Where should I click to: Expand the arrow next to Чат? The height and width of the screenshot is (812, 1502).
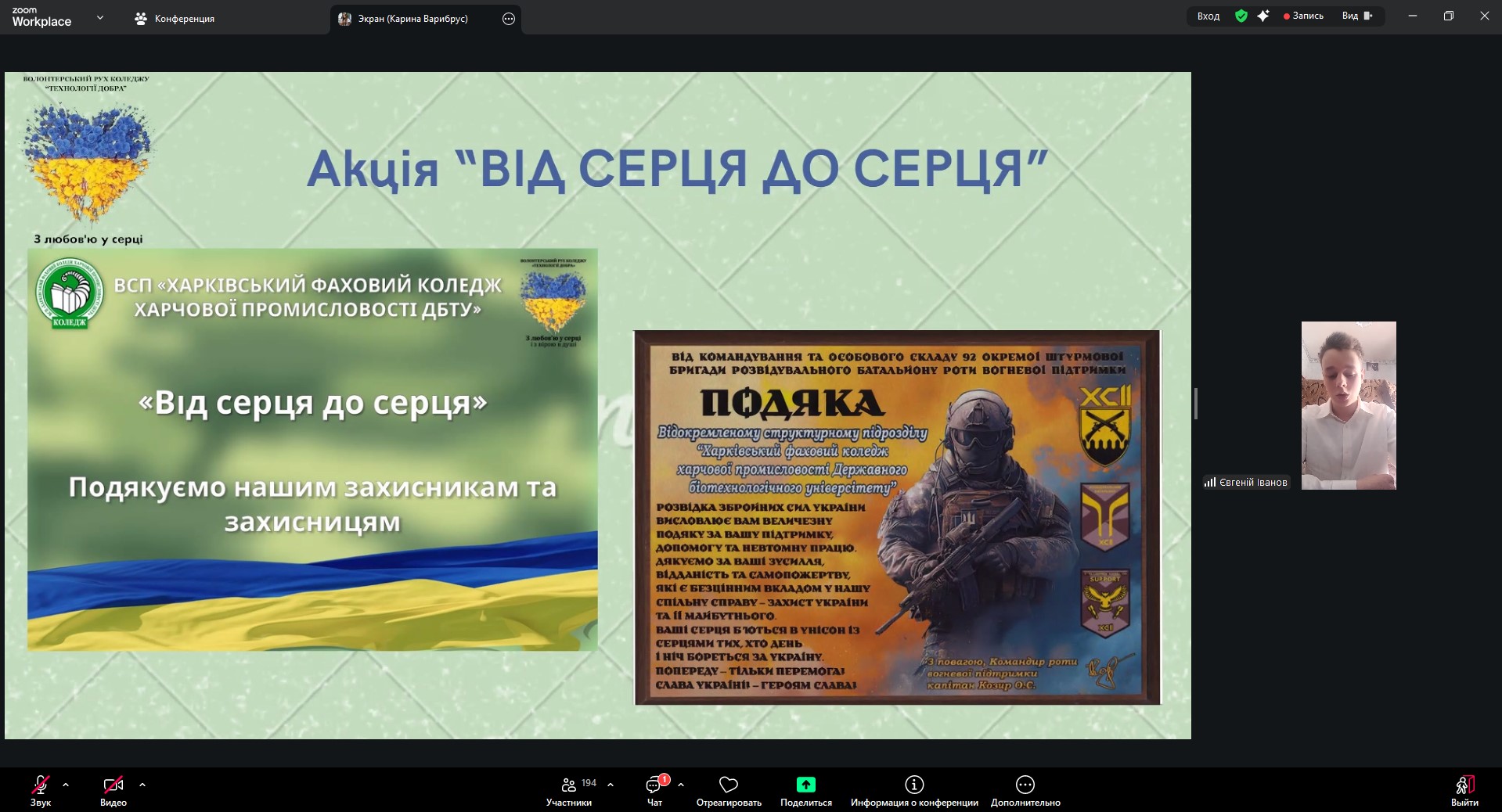[x=681, y=784]
